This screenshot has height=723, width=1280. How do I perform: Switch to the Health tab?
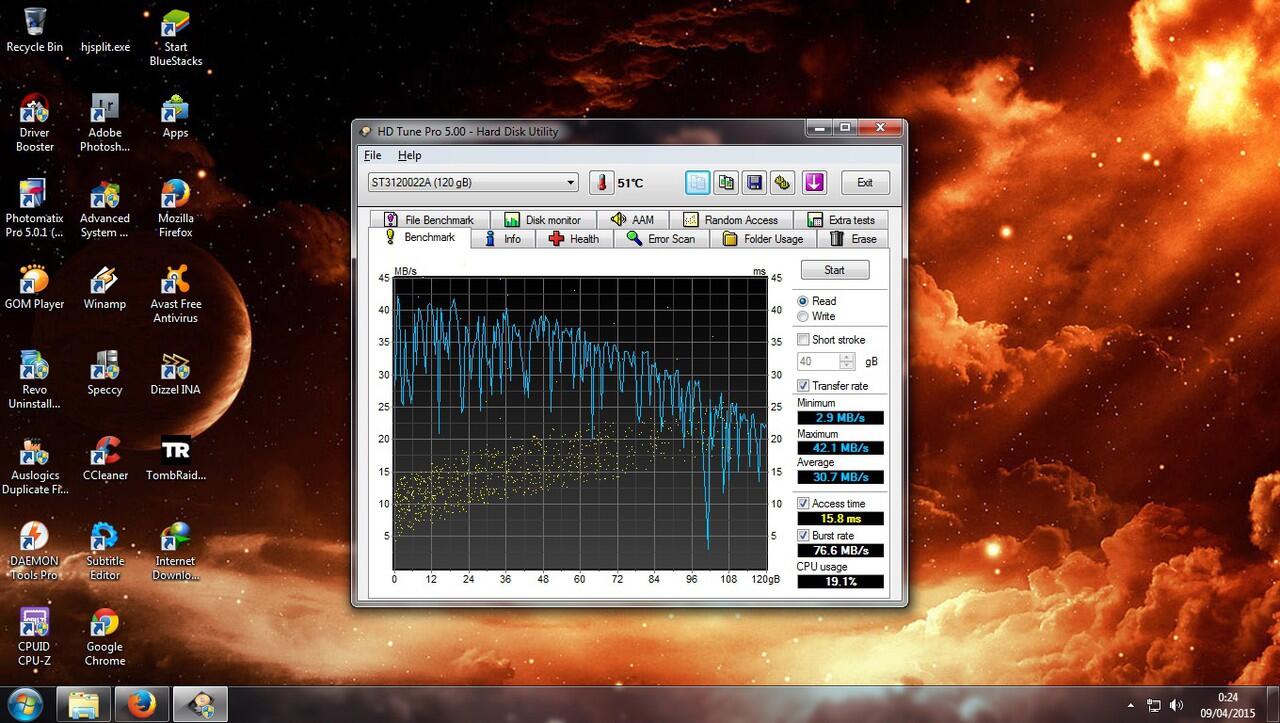tap(574, 239)
